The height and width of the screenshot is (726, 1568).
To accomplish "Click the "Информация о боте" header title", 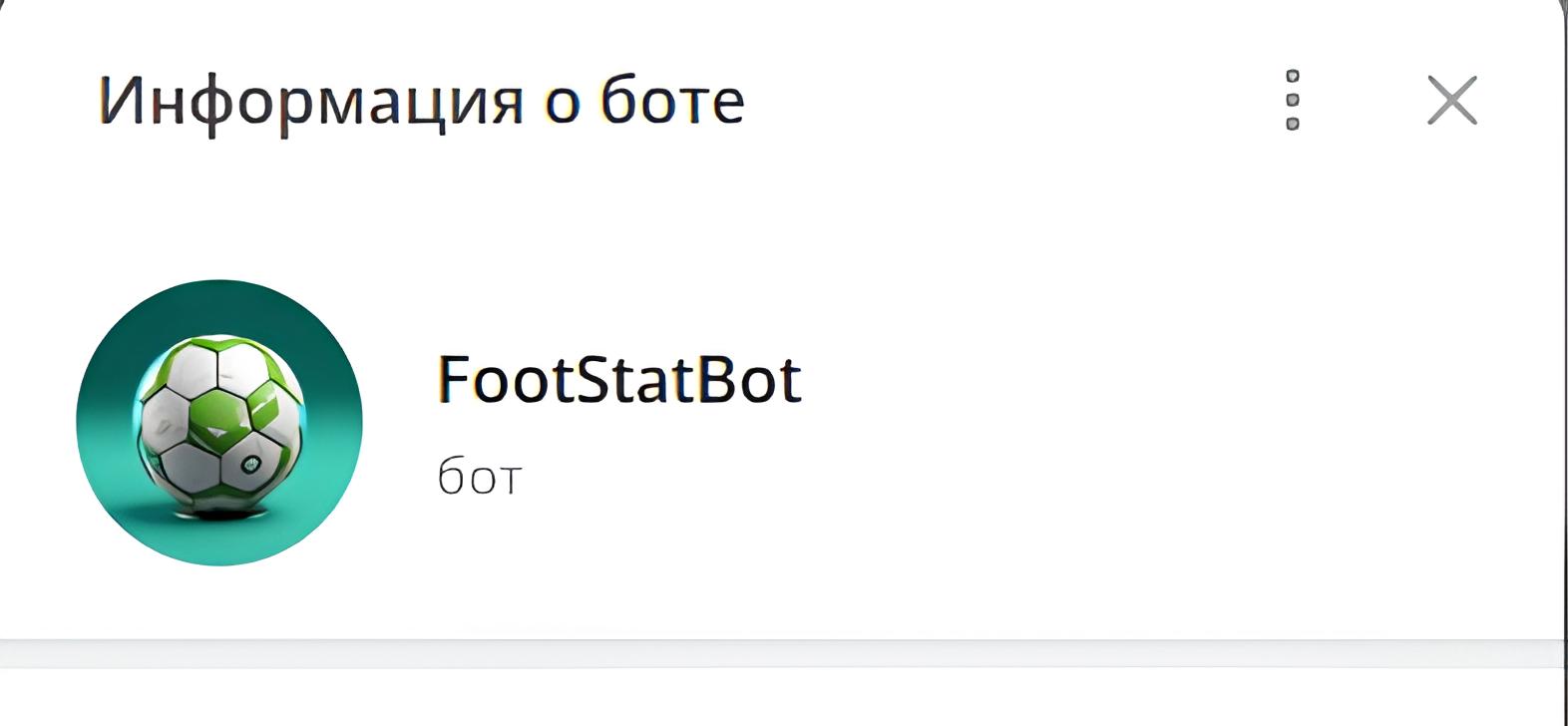I will [421, 100].
